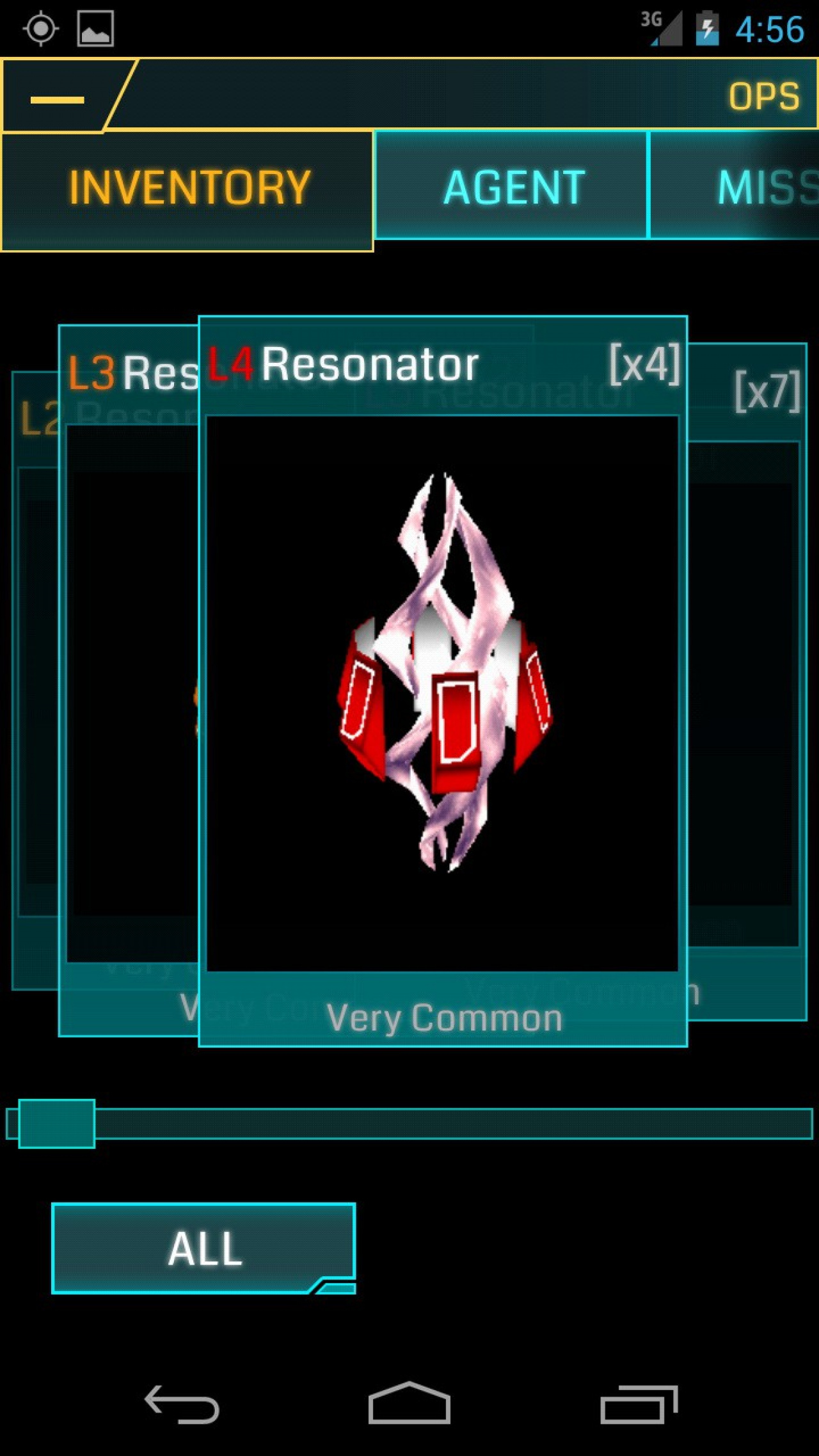This screenshot has height=1456, width=819.
Task: Collapse OPS menu with the yellow dash icon
Action: coord(58,100)
